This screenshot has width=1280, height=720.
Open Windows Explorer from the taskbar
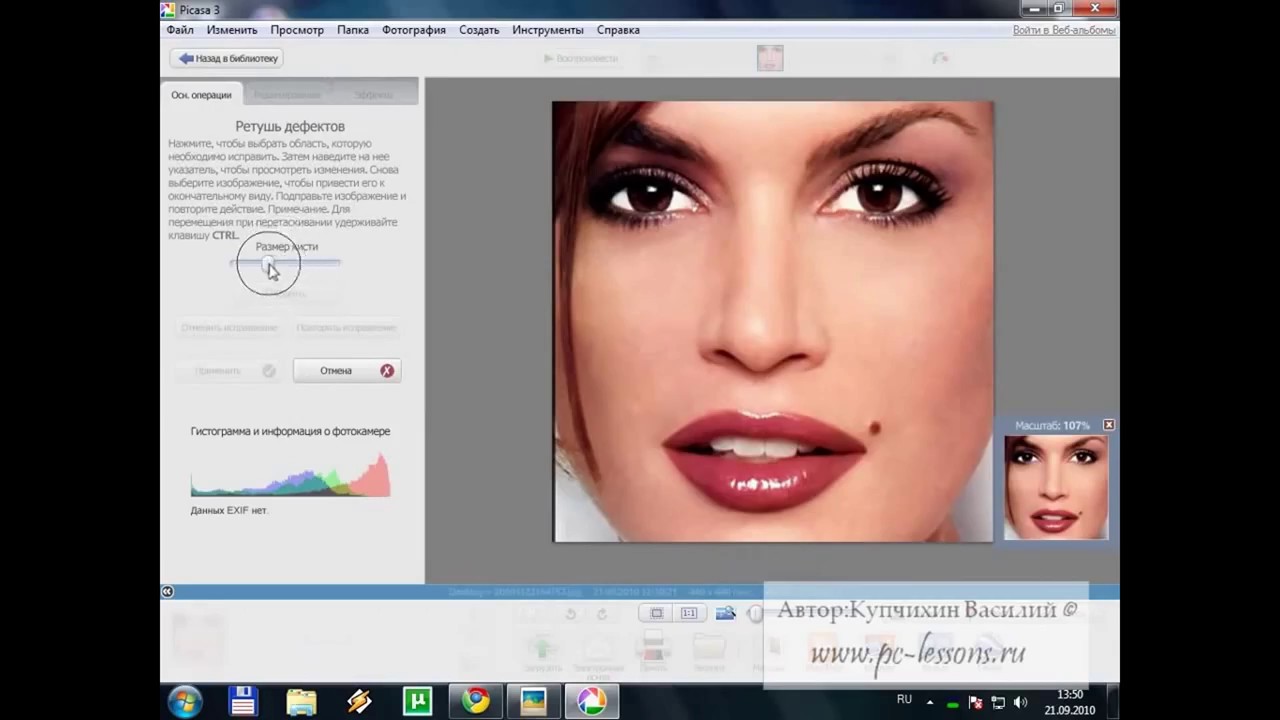click(301, 702)
